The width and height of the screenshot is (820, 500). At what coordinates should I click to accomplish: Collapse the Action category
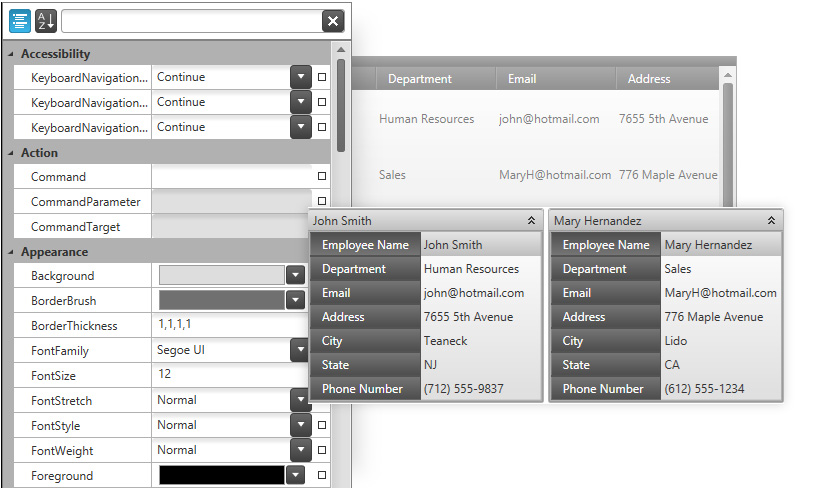(11, 153)
